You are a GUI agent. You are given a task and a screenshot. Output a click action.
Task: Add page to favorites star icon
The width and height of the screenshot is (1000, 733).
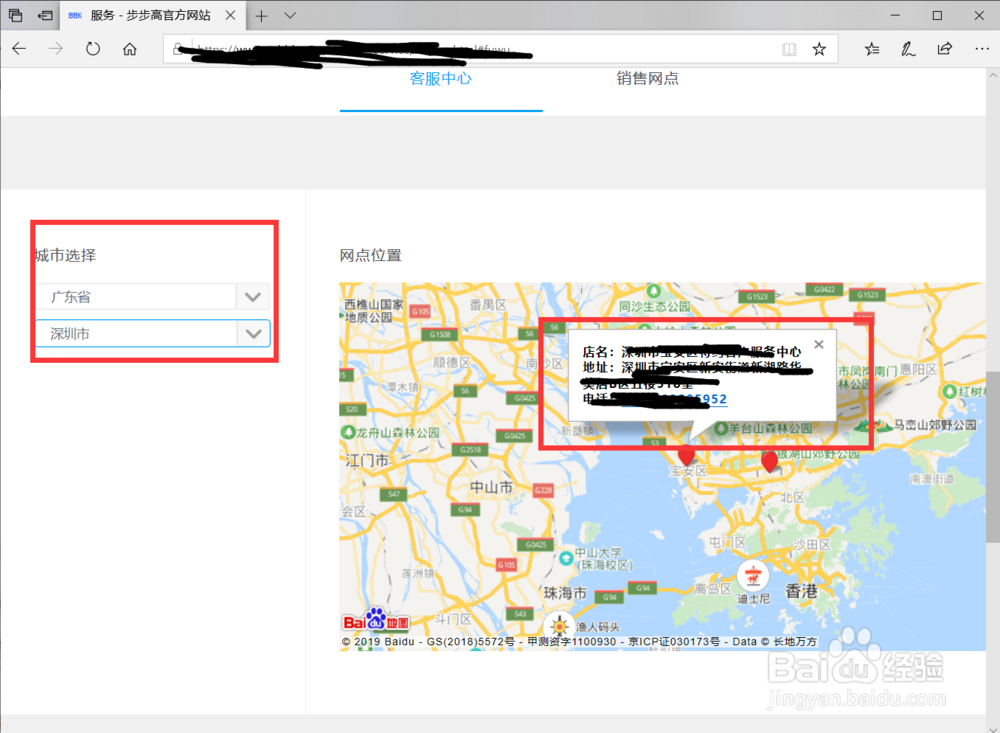click(x=820, y=49)
